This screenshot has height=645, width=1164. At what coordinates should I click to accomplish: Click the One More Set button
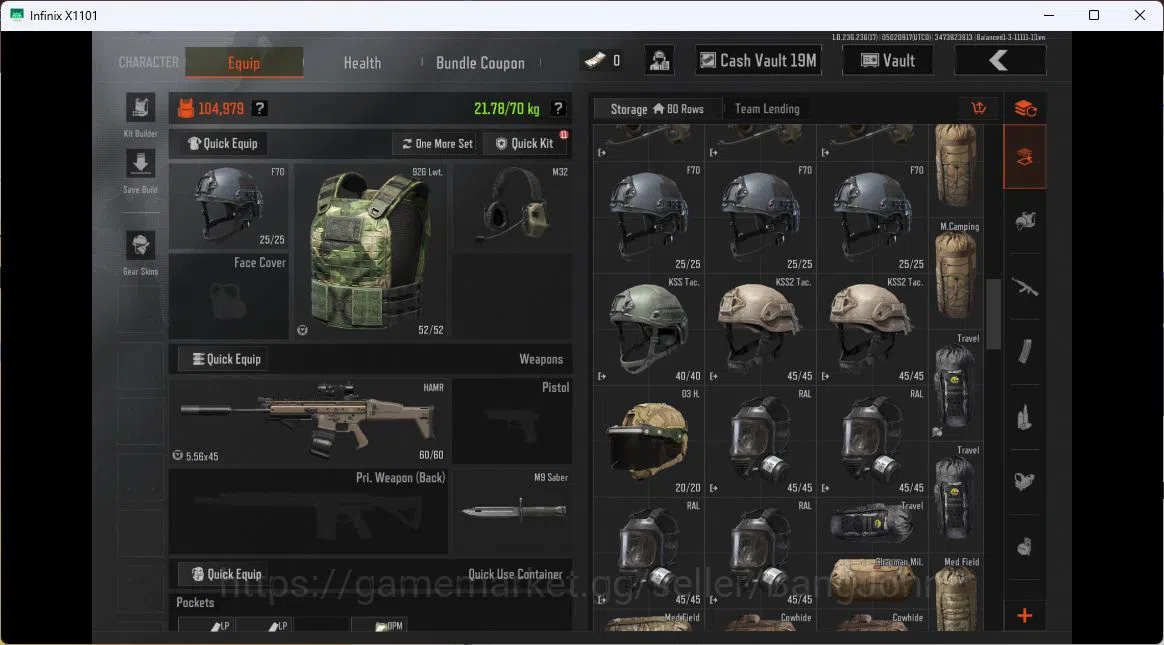click(x=437, y=143)
